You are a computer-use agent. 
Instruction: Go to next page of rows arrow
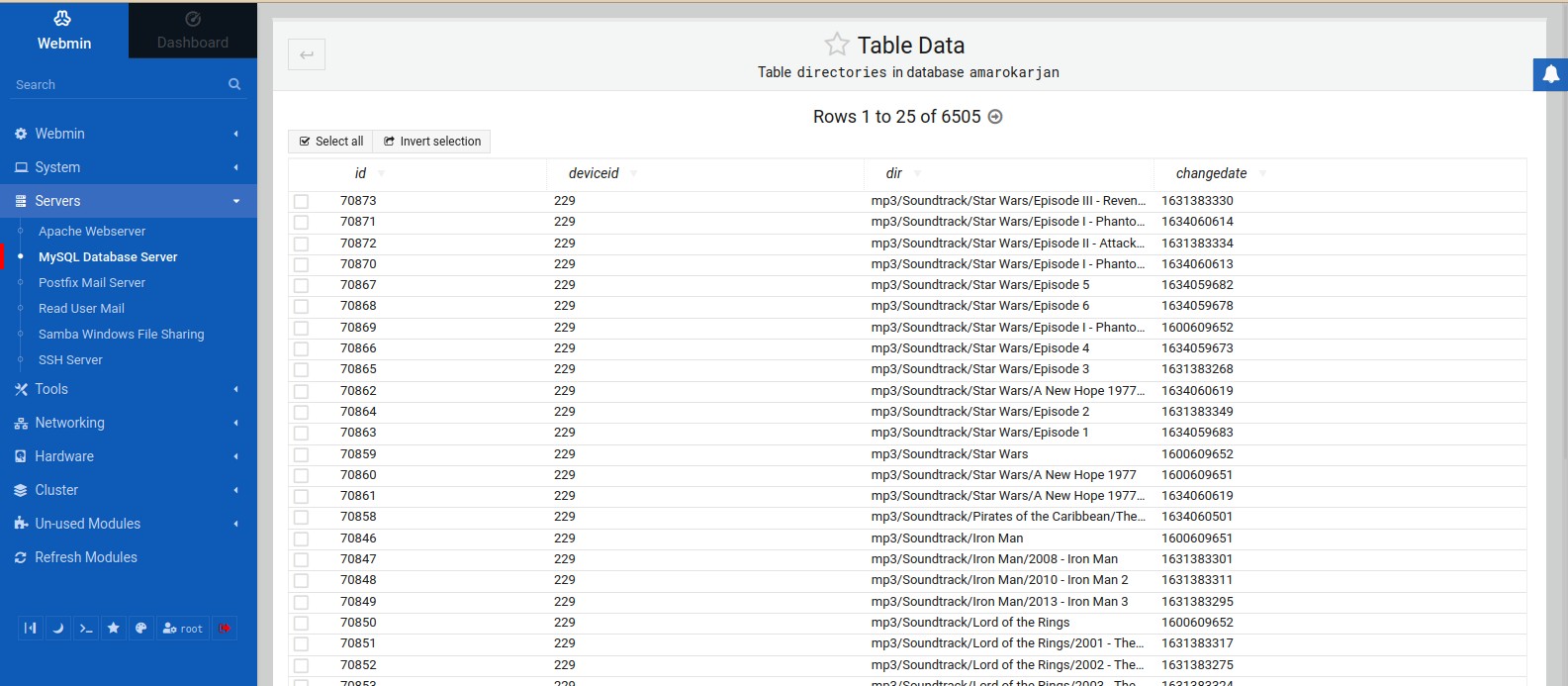995,117
